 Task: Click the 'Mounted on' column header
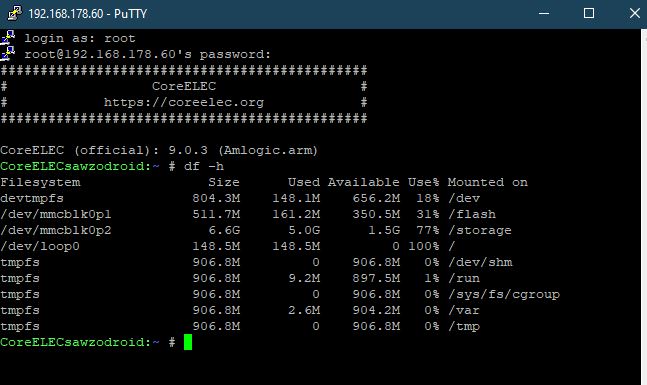pos(488,182)
